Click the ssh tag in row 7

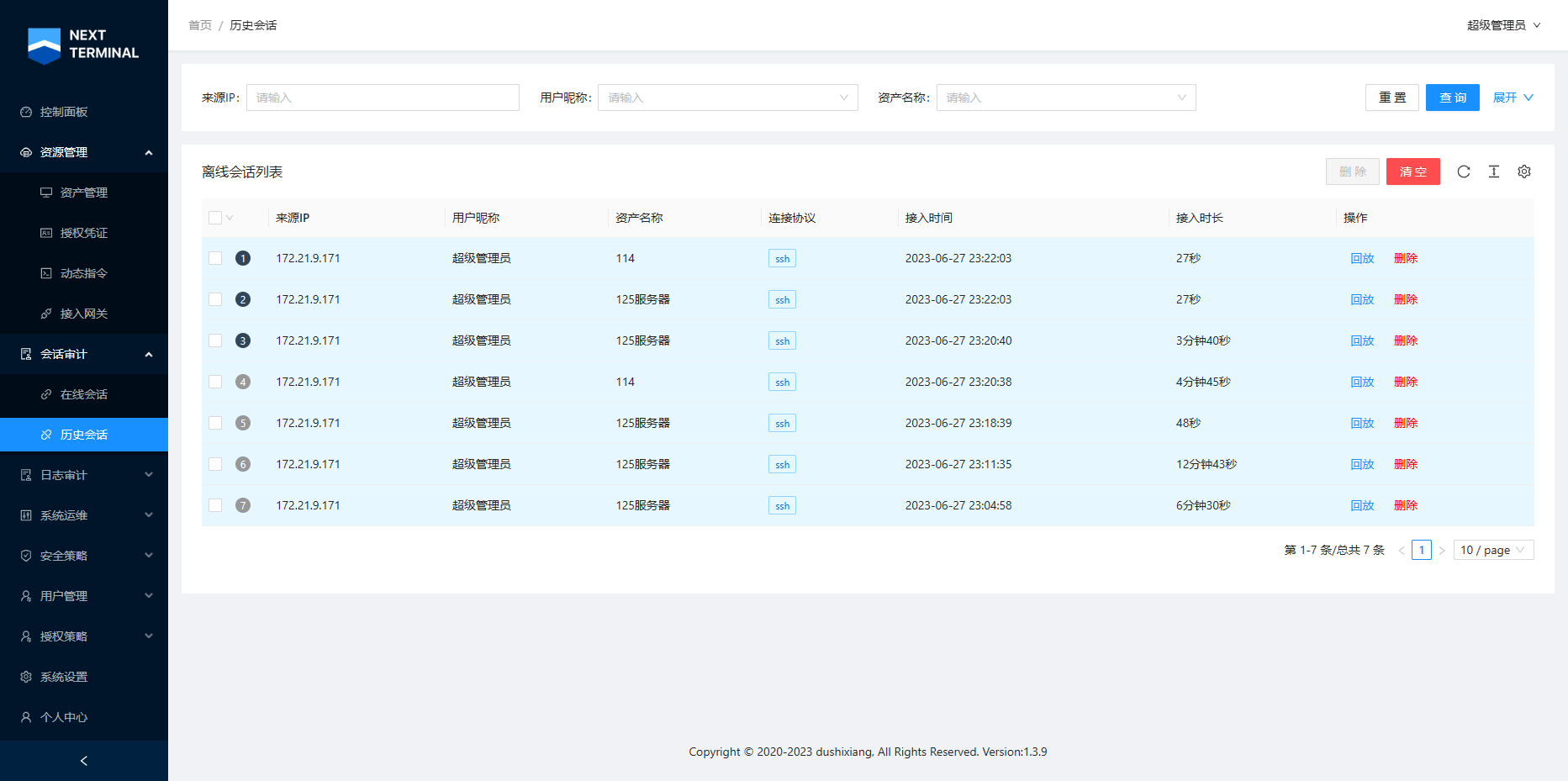[x=782, y=506]
